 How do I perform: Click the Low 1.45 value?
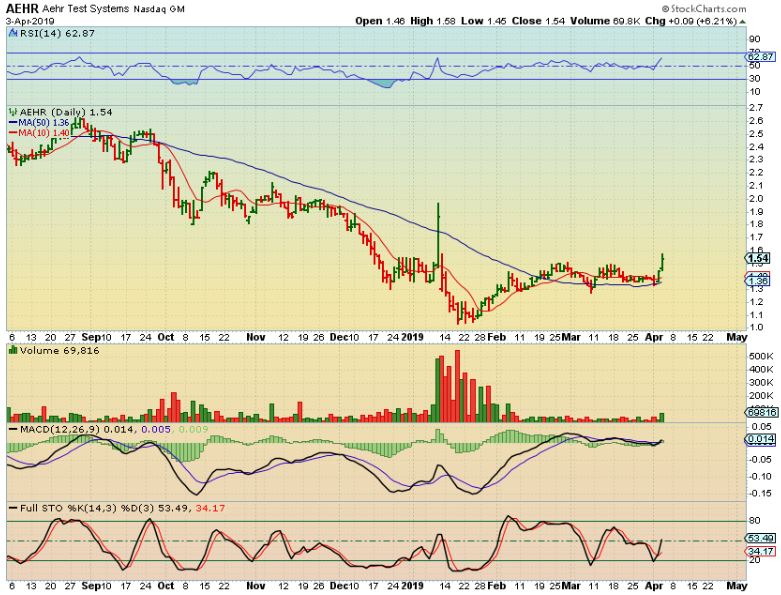[484, 21]
